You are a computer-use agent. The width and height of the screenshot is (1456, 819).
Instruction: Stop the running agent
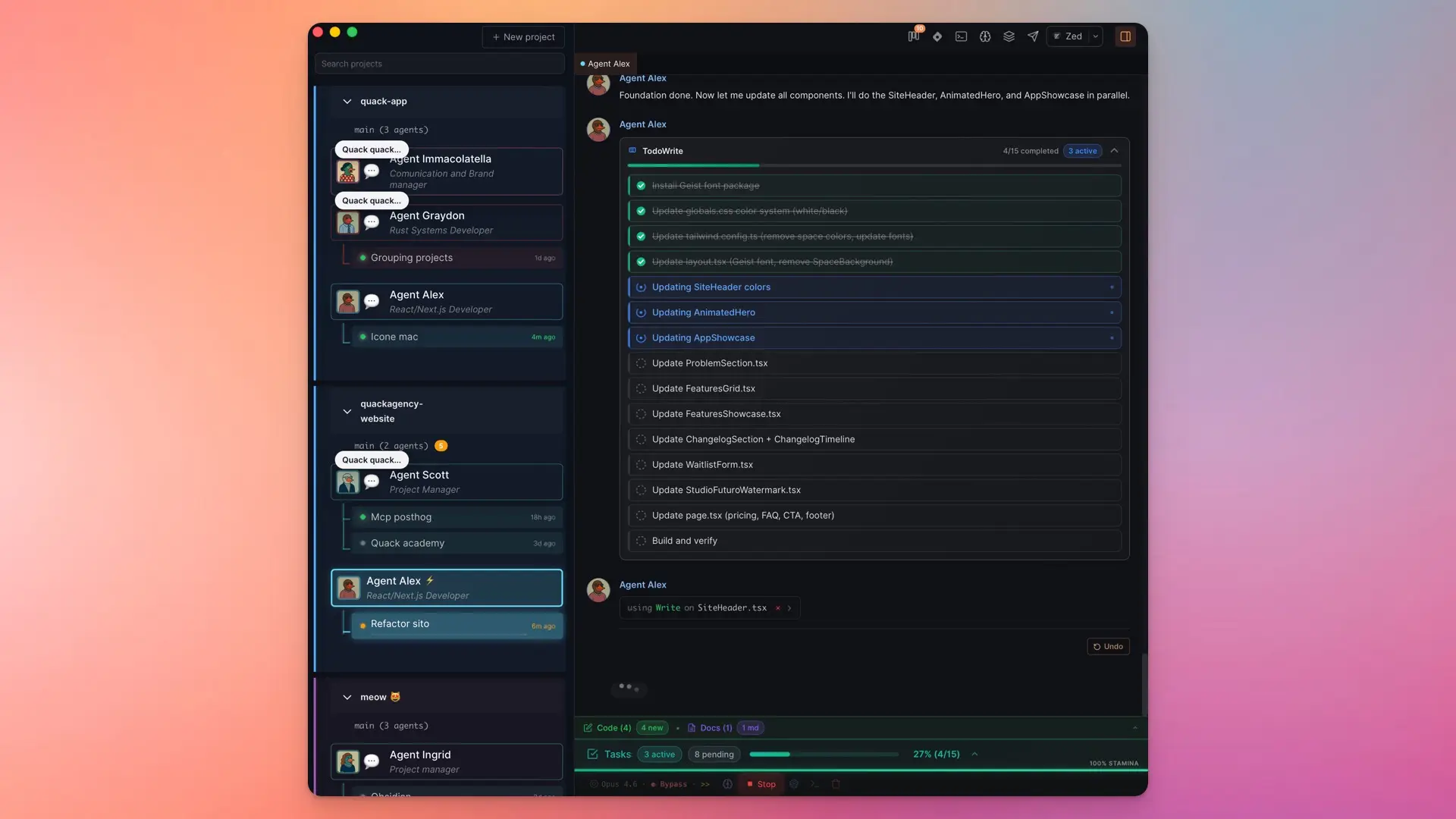[761, 785]
